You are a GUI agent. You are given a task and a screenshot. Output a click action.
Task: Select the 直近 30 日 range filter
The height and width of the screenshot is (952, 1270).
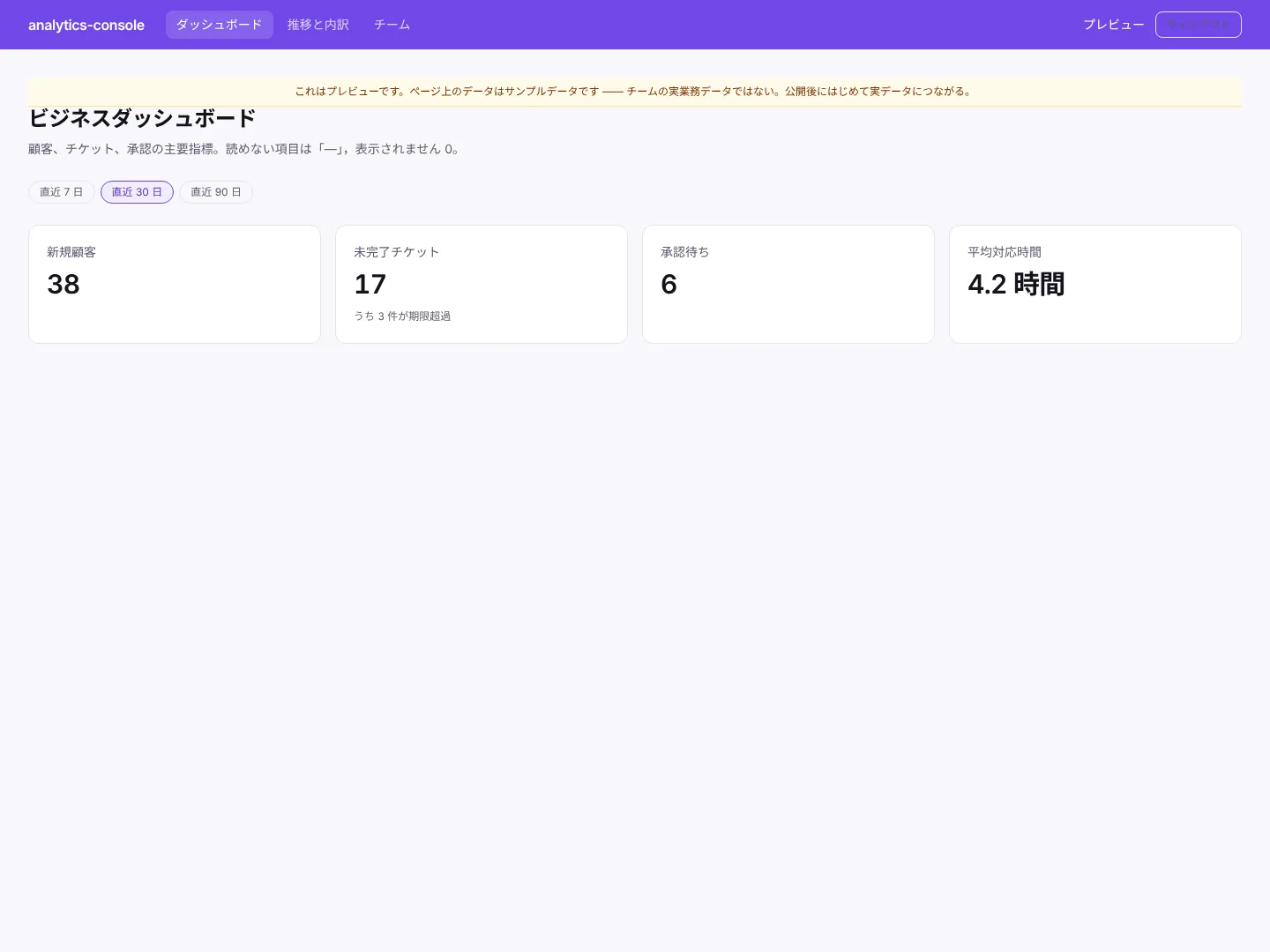[x=137, y=192]
